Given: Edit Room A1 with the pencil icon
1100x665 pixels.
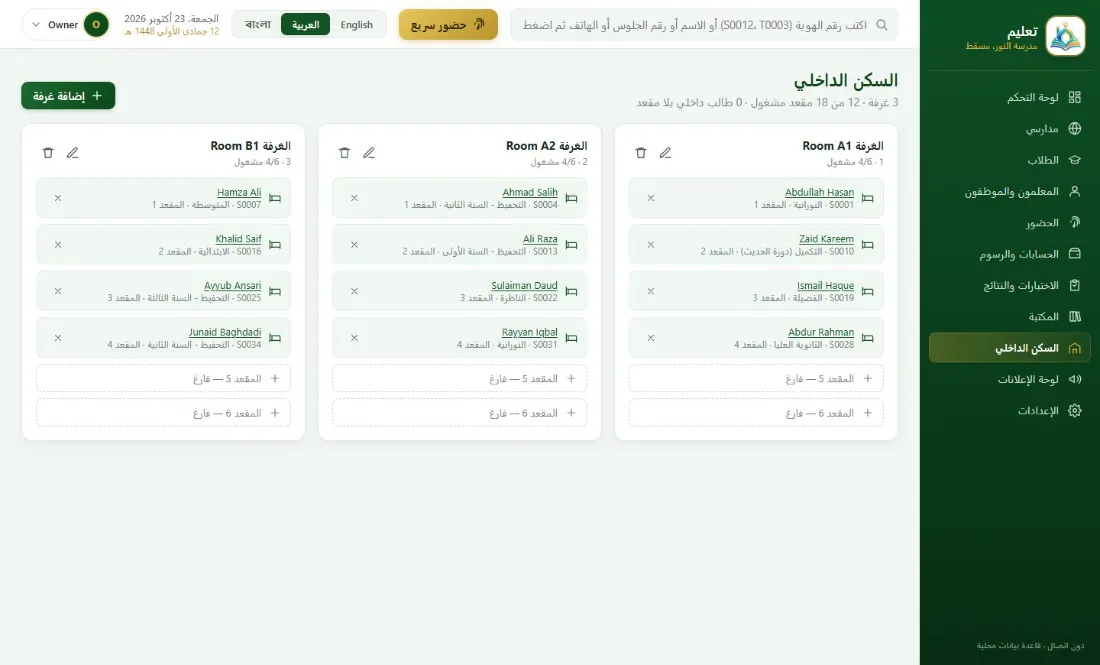Looking at the screenshot, I should pyautogui.click(x=665, y=152).
